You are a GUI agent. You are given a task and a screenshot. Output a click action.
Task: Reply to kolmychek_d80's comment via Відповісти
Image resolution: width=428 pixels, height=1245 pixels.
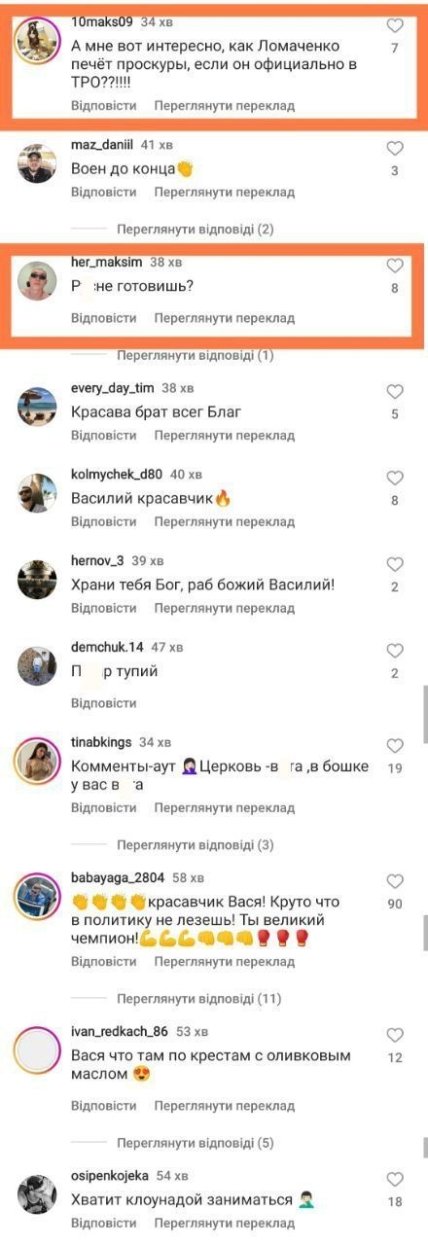click(104, 522)
